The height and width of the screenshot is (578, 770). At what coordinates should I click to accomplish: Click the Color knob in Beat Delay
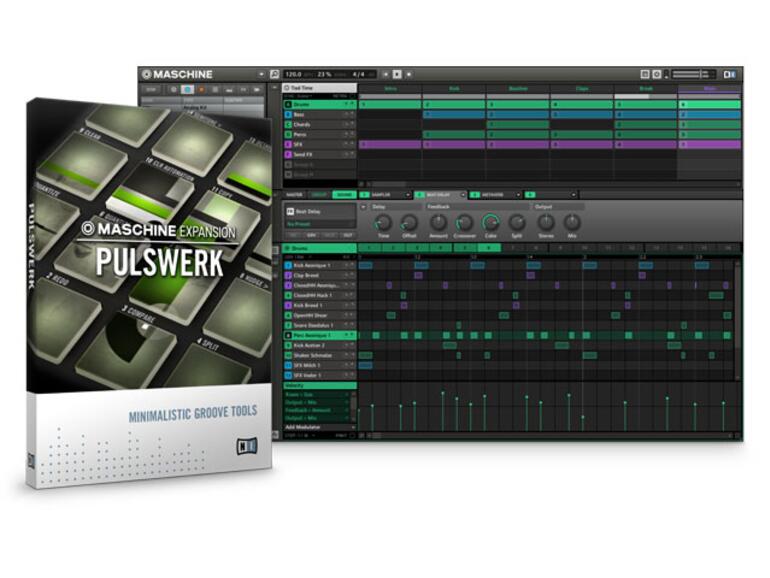[x=490, y=223]
